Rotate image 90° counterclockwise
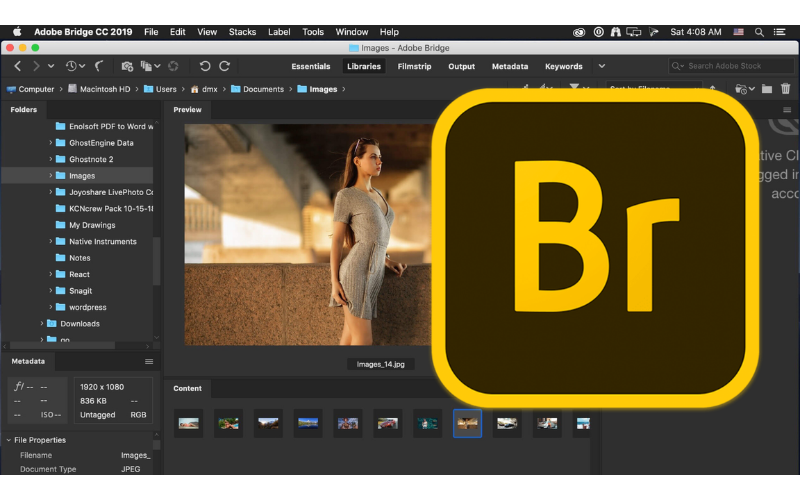 [x=204, y=66]
